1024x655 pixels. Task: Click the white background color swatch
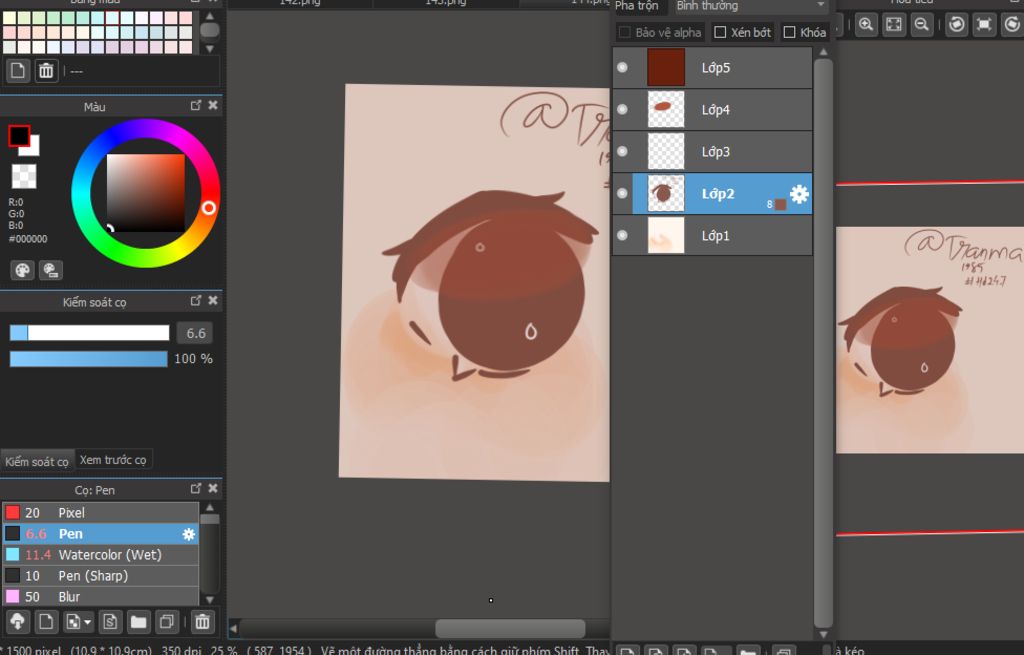[33, 148]
